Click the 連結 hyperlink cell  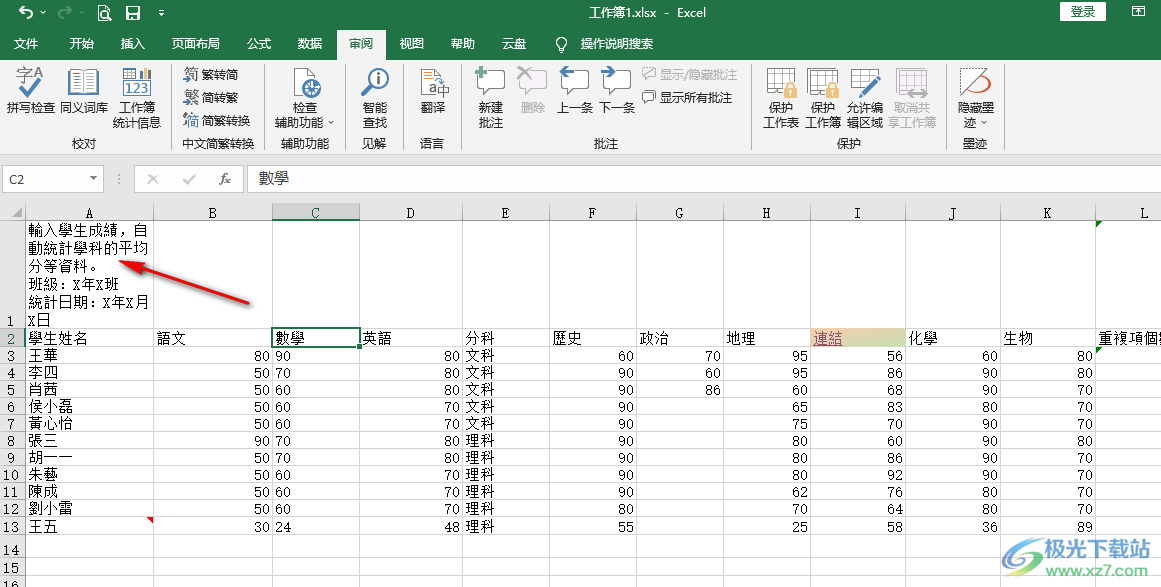858,338
